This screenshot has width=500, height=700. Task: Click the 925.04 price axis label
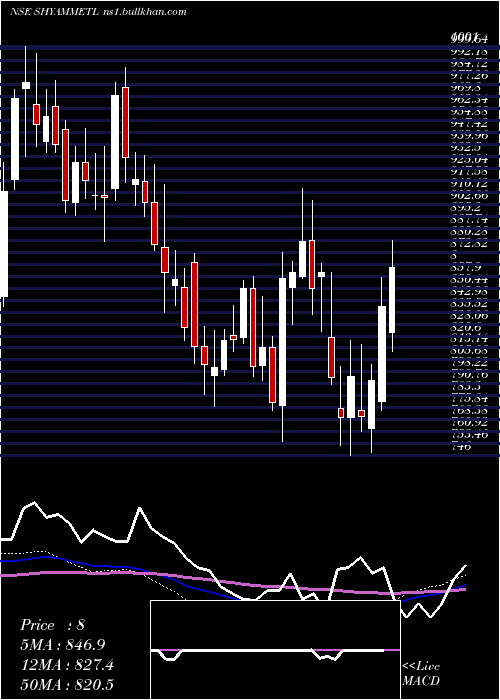click(x=469, y=159)
